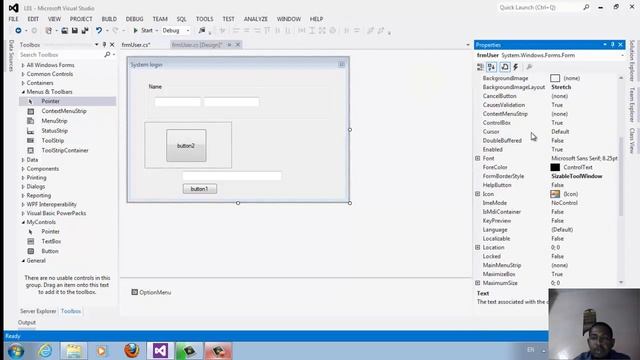Click the Quick Launch input field
This screenshot has width=640, height=360.
coord(540,7)
